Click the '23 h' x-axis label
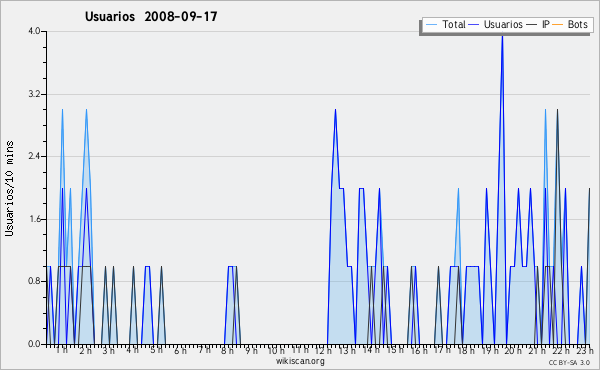The height and width of the screenshot is (370, 600). tap(585, 350)
